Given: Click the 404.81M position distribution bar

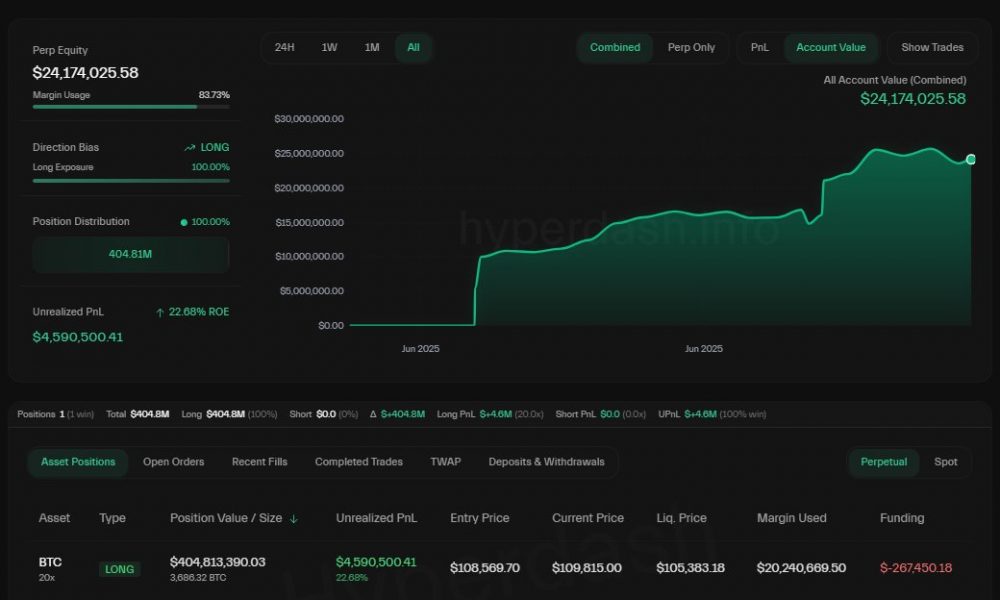Looking at the screenshot, I should tap(131, 254).
